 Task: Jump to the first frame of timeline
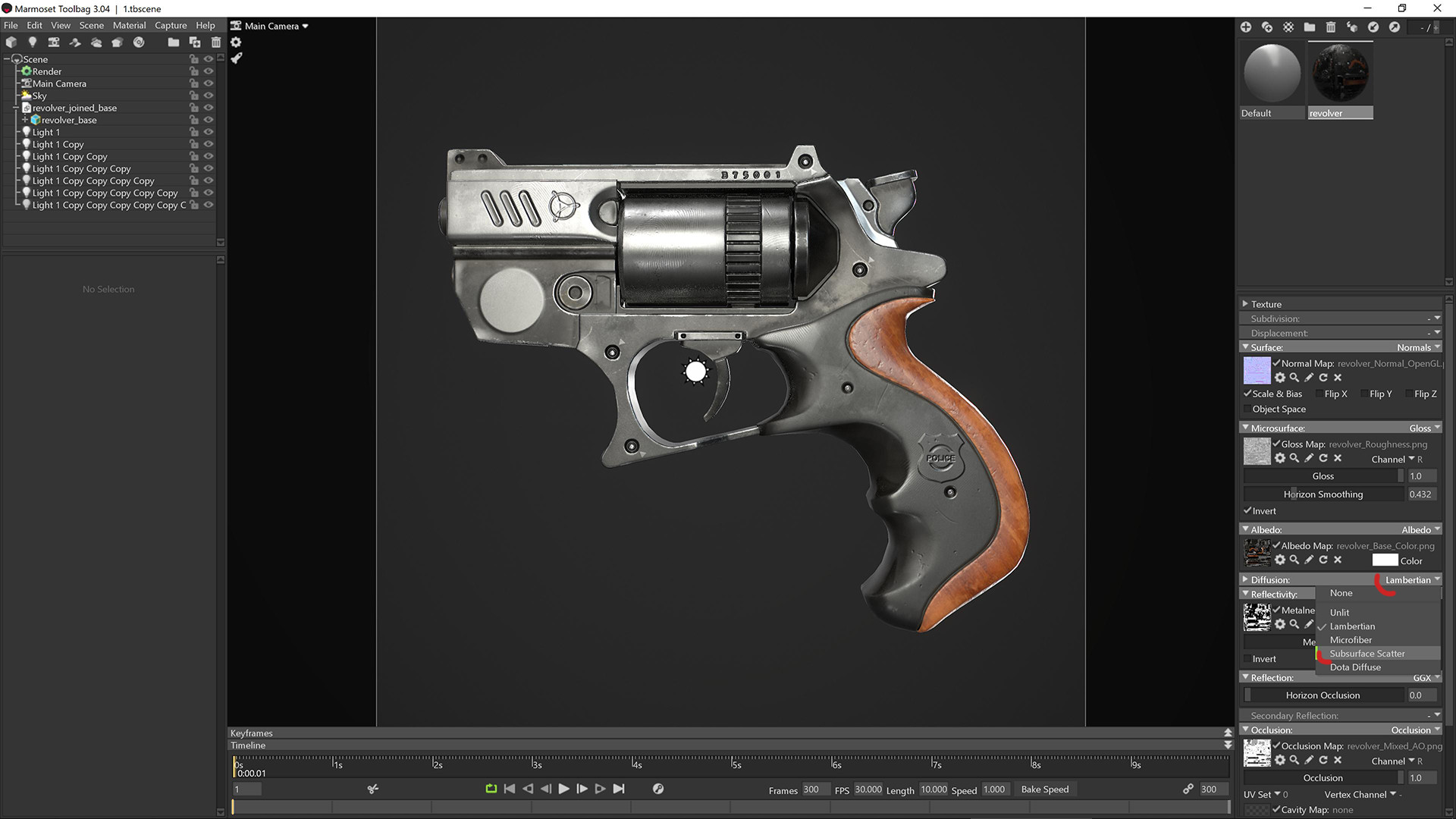(510, 789)
